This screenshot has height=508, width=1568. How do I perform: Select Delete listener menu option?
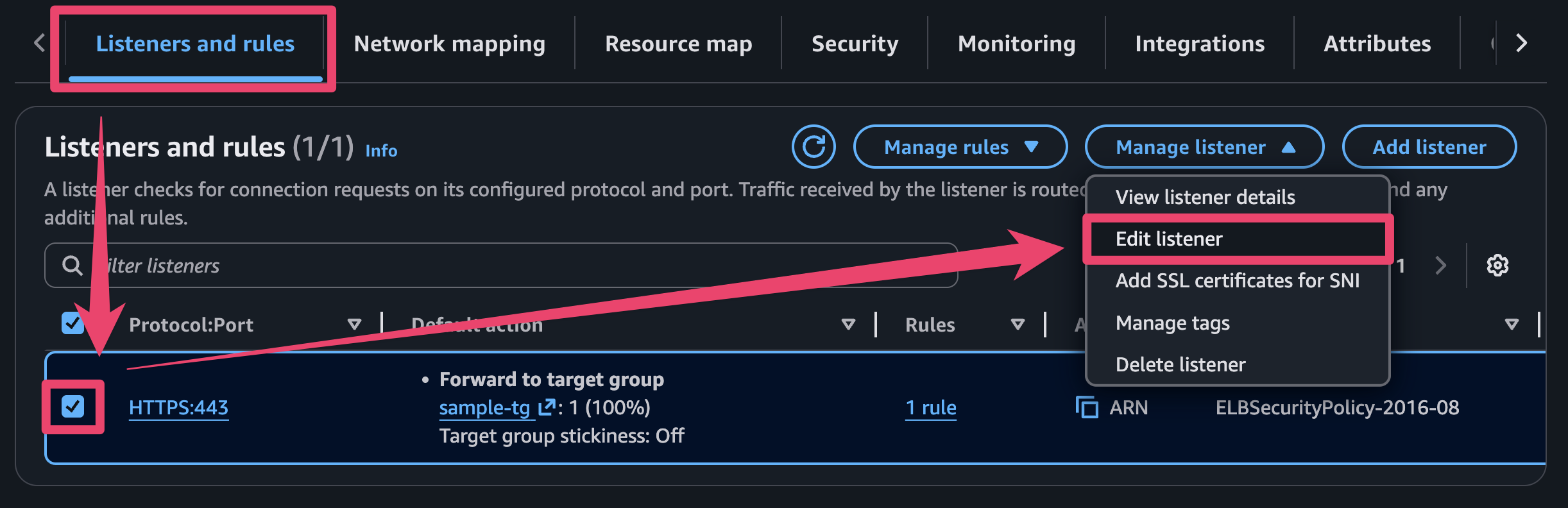1180,364
